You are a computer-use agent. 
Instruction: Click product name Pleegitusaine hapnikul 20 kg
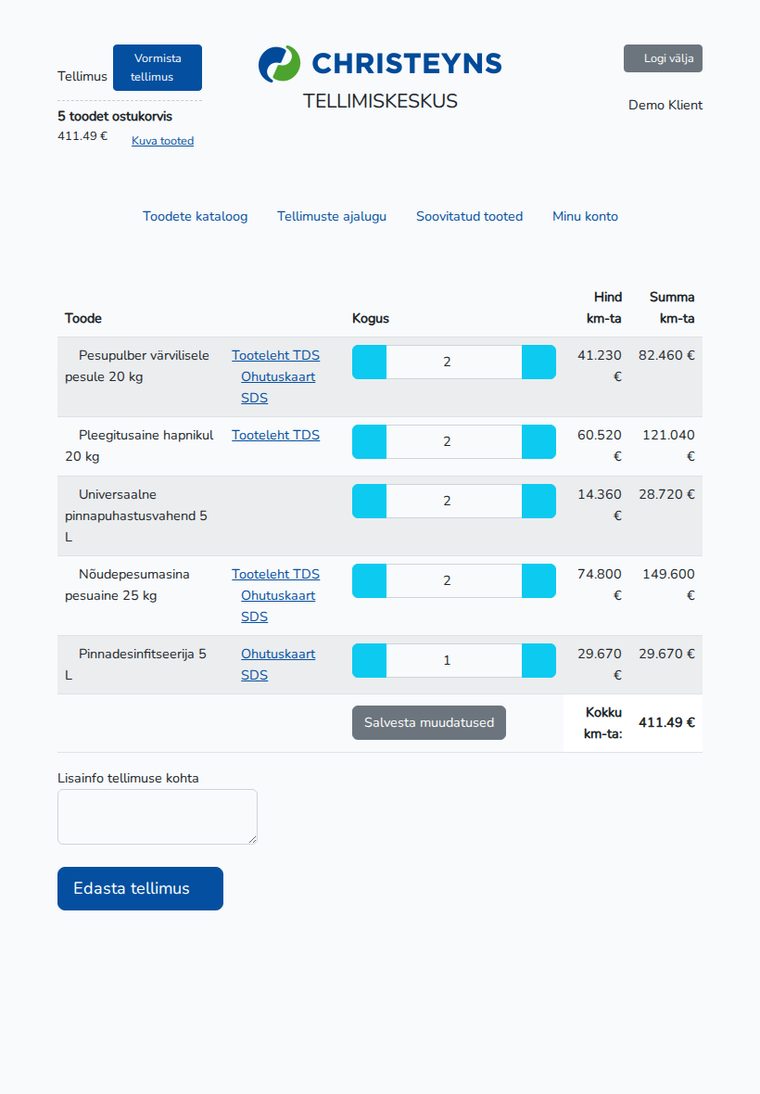[139, 445]
